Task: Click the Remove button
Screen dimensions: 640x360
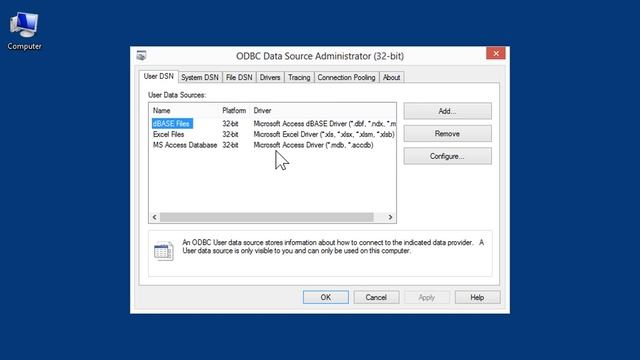Action: 447,133
